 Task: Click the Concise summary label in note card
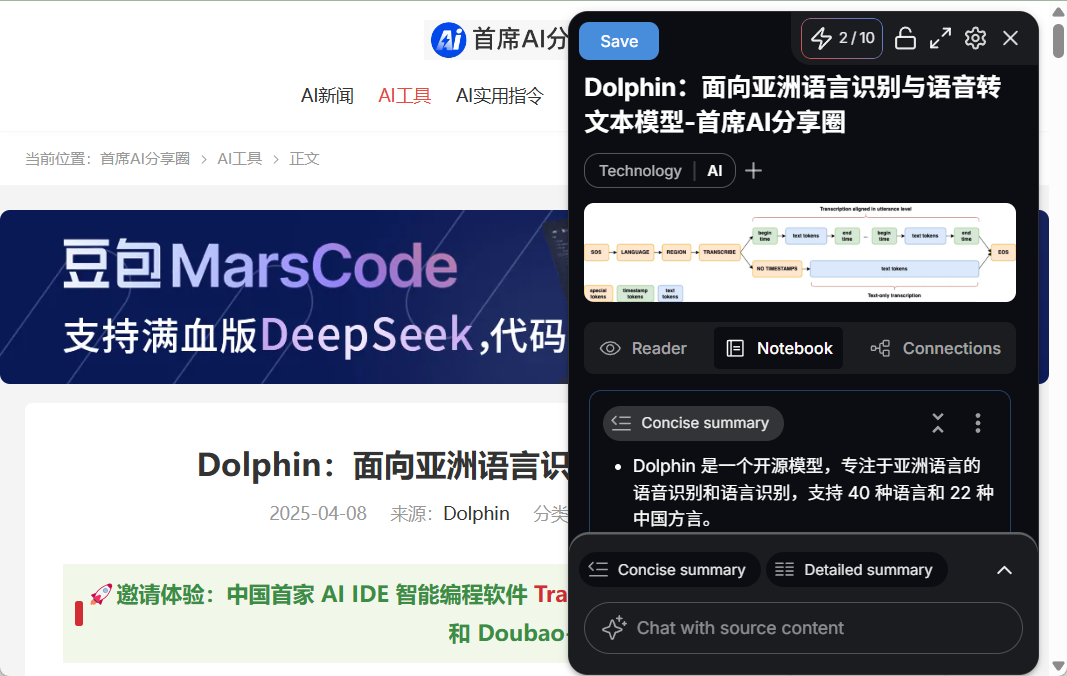pos(693,423)
